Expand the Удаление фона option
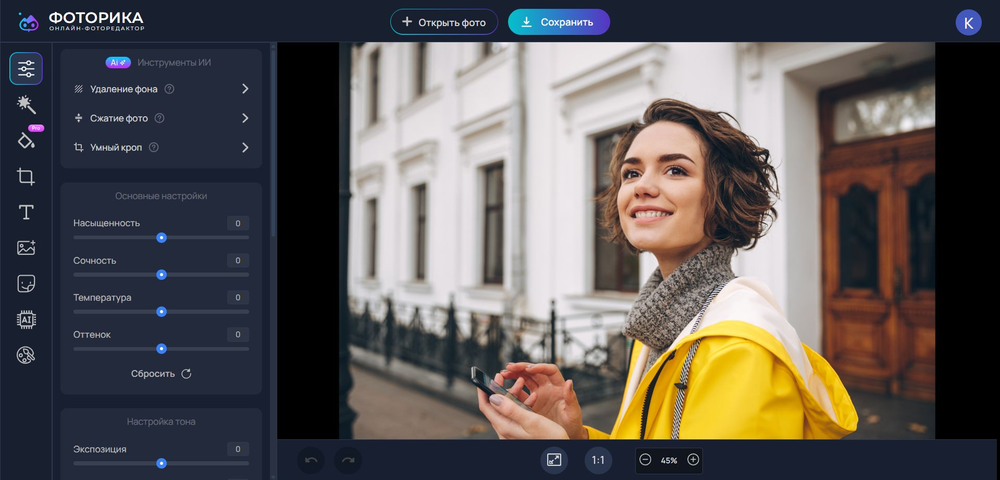This screenshot has width=1000, height=480. pos(245,89)
